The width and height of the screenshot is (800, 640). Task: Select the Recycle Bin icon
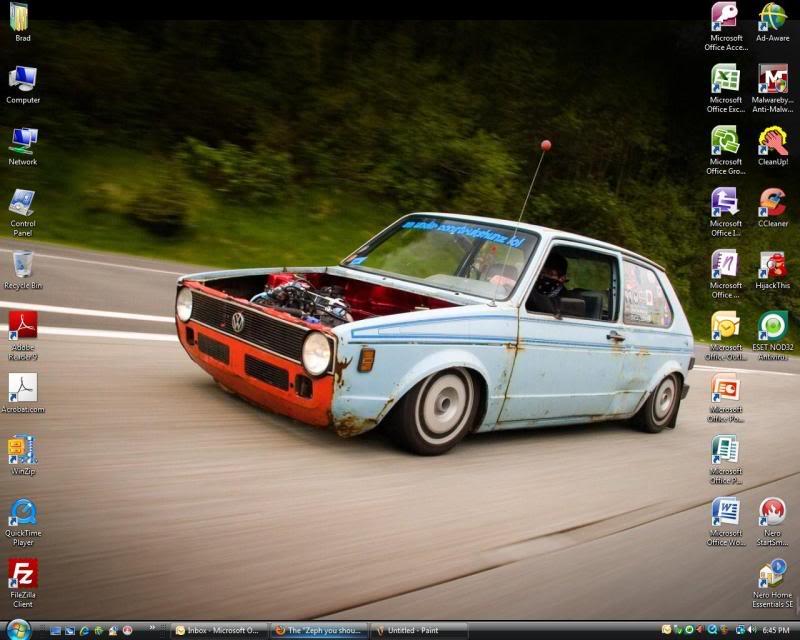click(x=23, y=270)
